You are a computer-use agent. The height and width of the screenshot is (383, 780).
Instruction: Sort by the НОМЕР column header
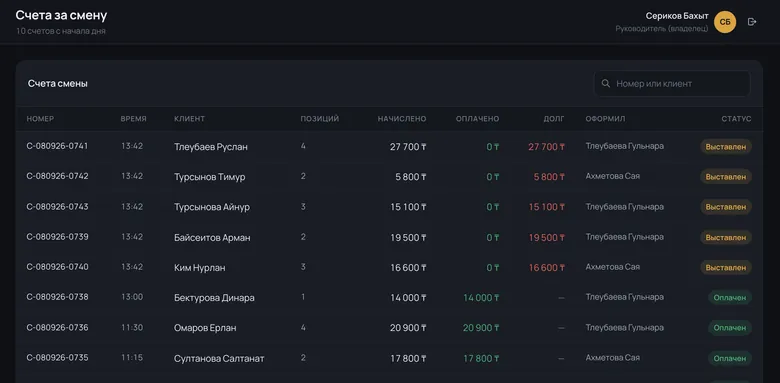(x=40, y=119)
